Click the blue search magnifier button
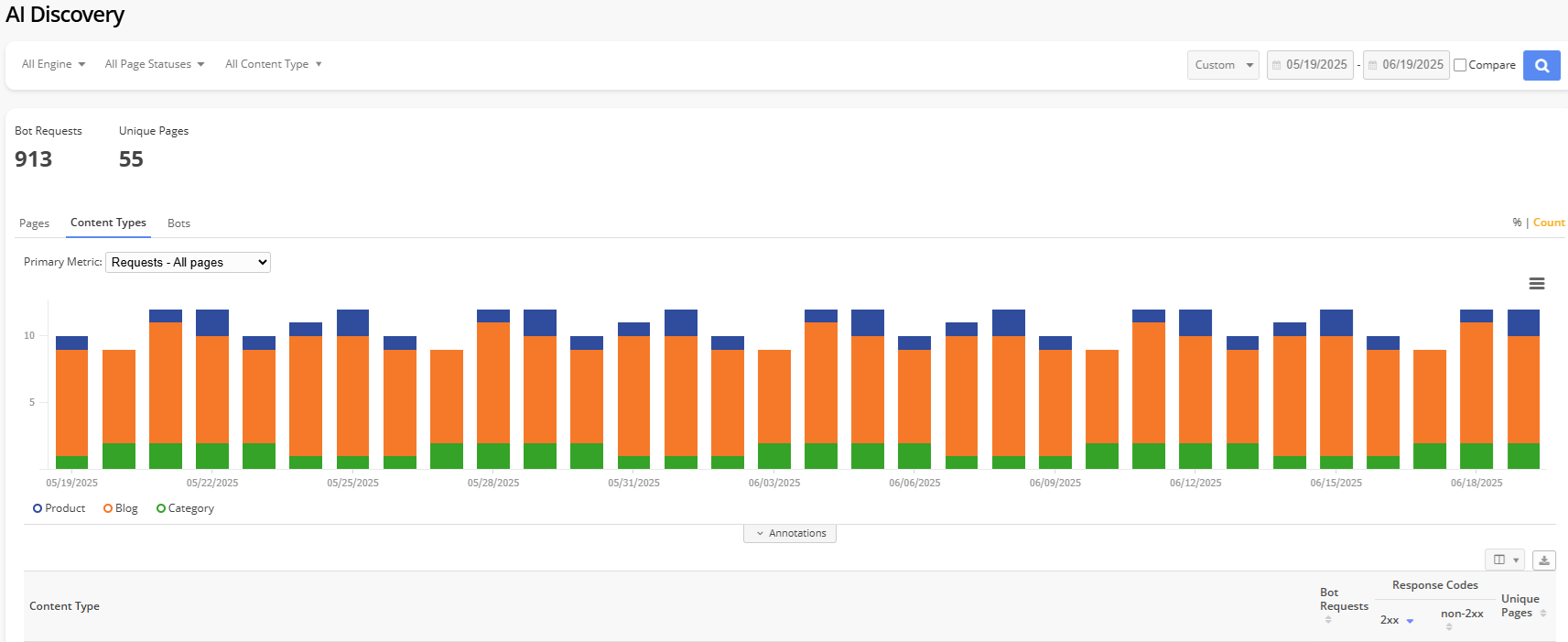The image size is (1568, 642). tap(1541, 65)
